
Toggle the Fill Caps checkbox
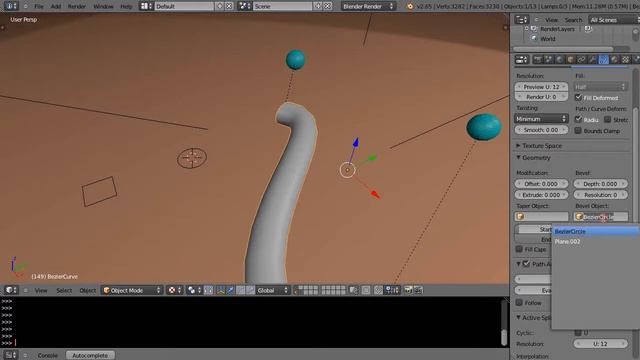tap(519, 249)
